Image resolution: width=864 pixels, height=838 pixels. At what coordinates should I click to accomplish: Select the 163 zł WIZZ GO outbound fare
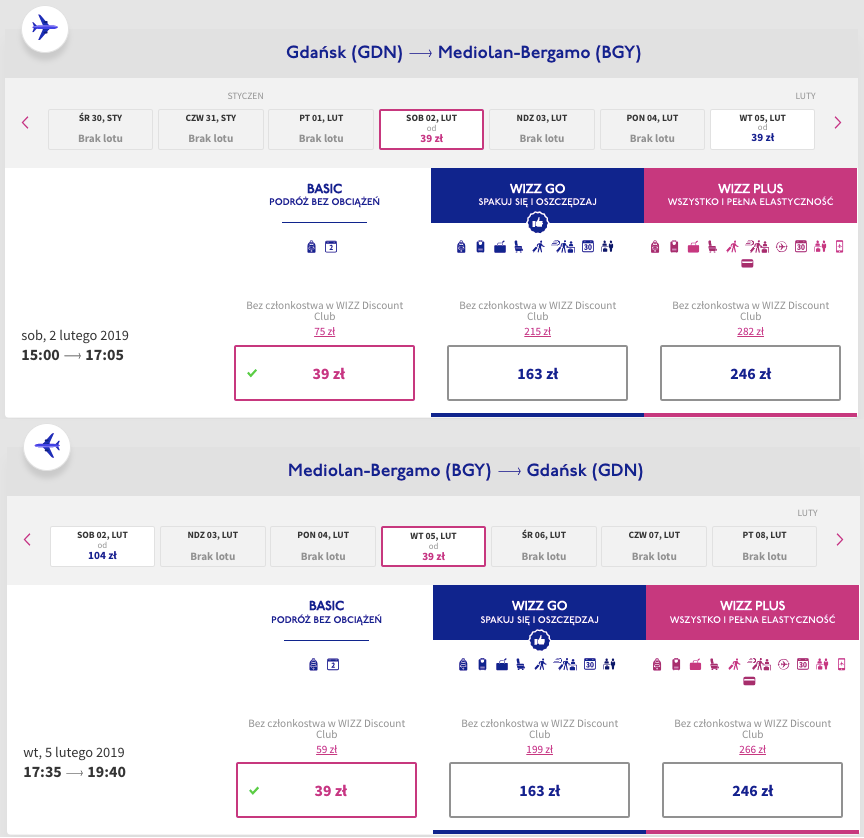point(537,374)
